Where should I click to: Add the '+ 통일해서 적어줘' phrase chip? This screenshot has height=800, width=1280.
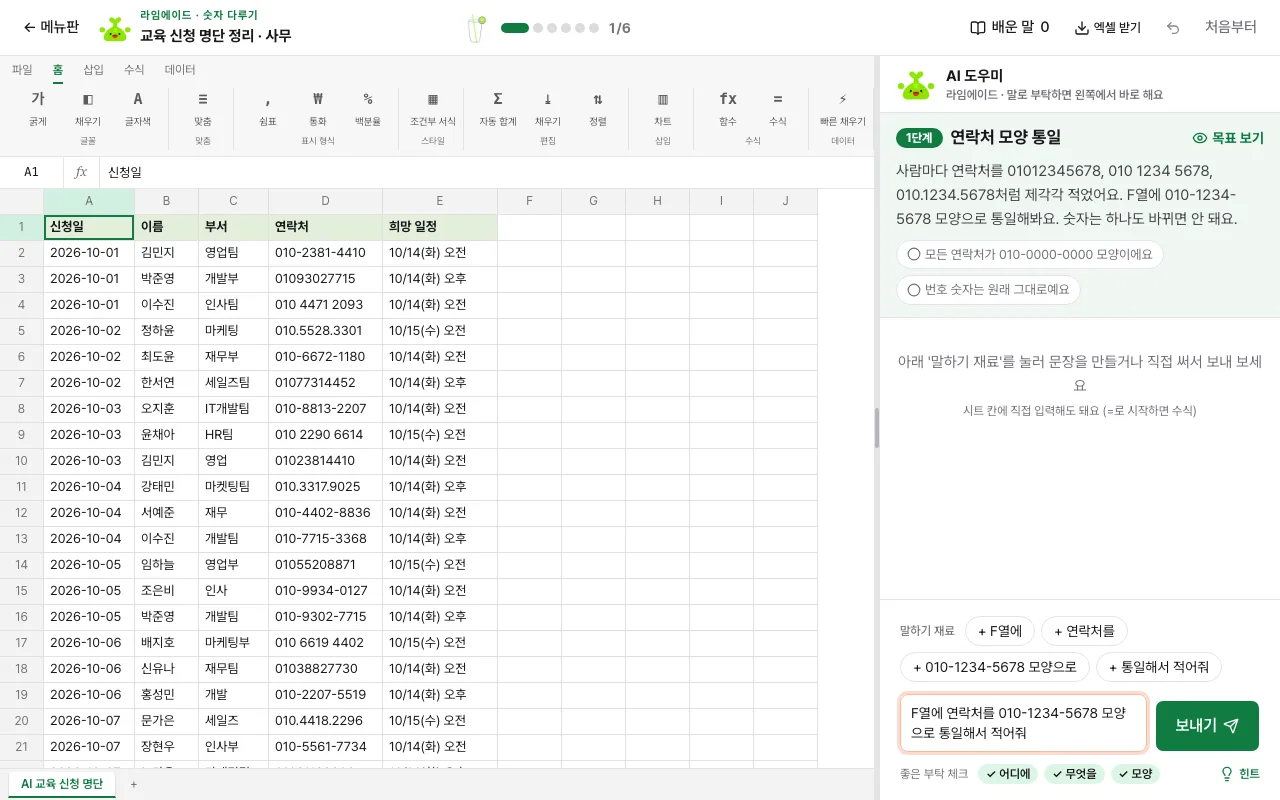(x=1159, y=667)
